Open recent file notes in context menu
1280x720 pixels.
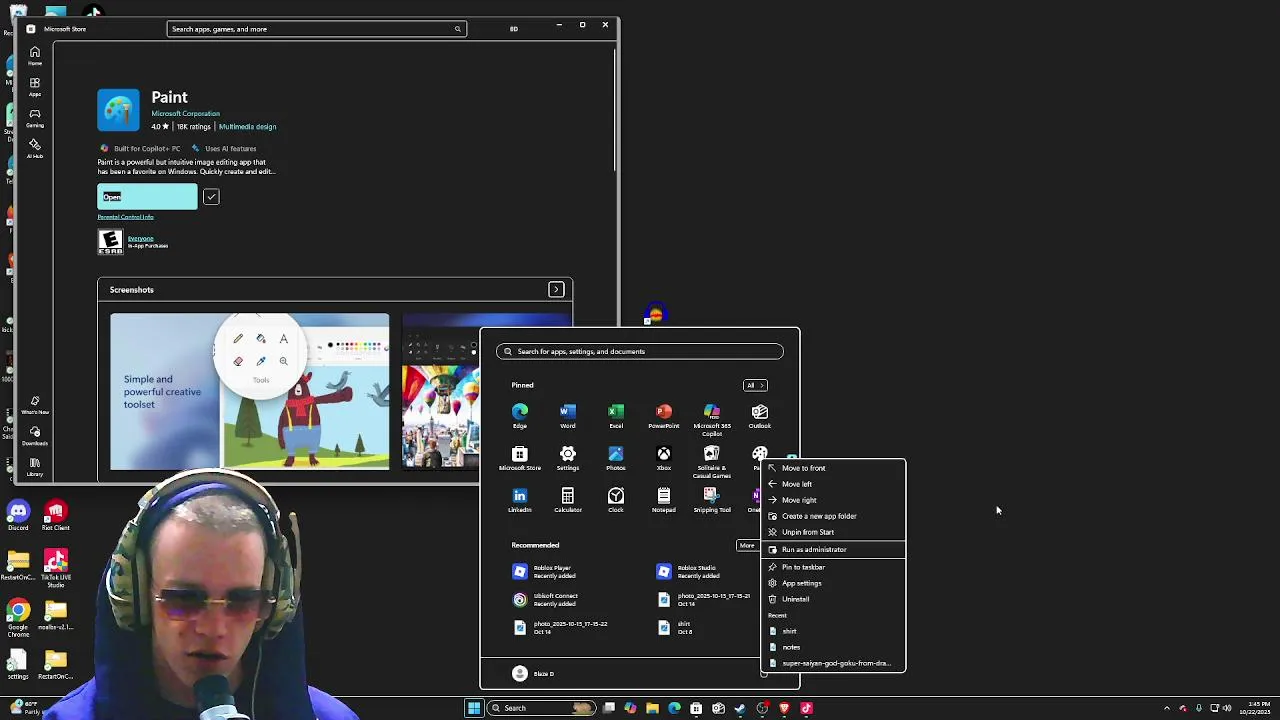coord(833,647)
